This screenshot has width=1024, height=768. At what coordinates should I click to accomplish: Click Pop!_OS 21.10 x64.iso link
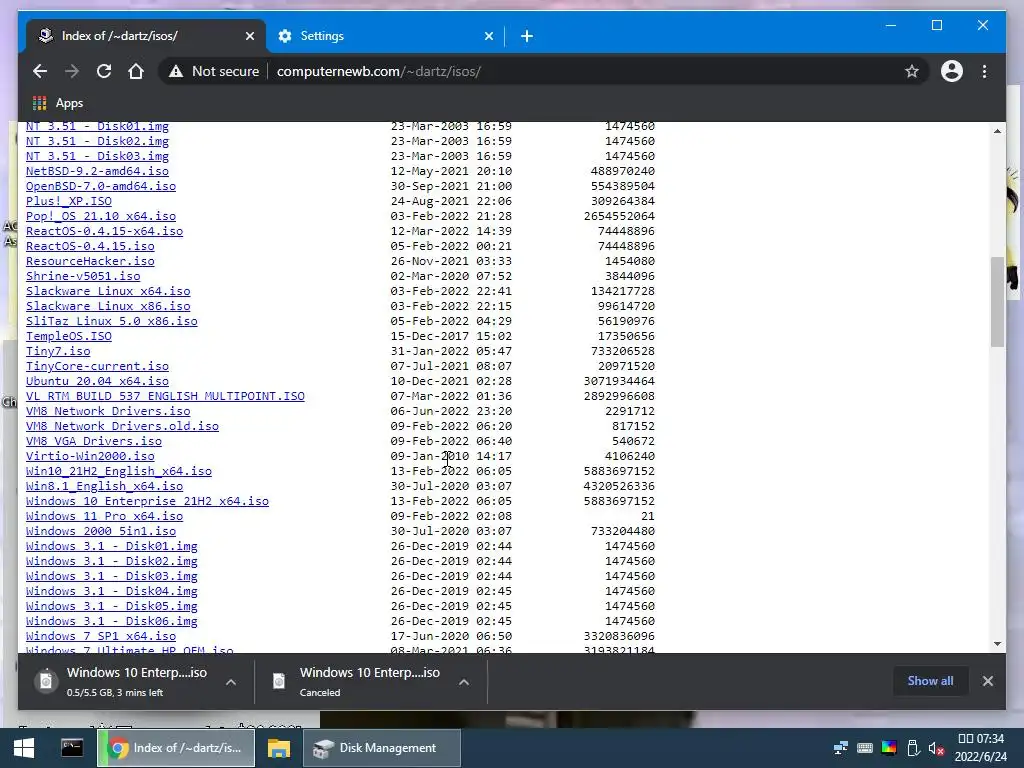pos(101,216)
